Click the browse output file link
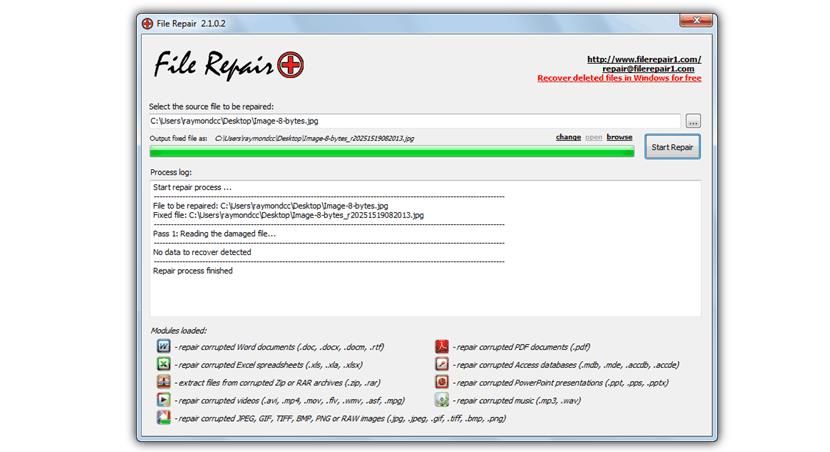 point(619,137)
